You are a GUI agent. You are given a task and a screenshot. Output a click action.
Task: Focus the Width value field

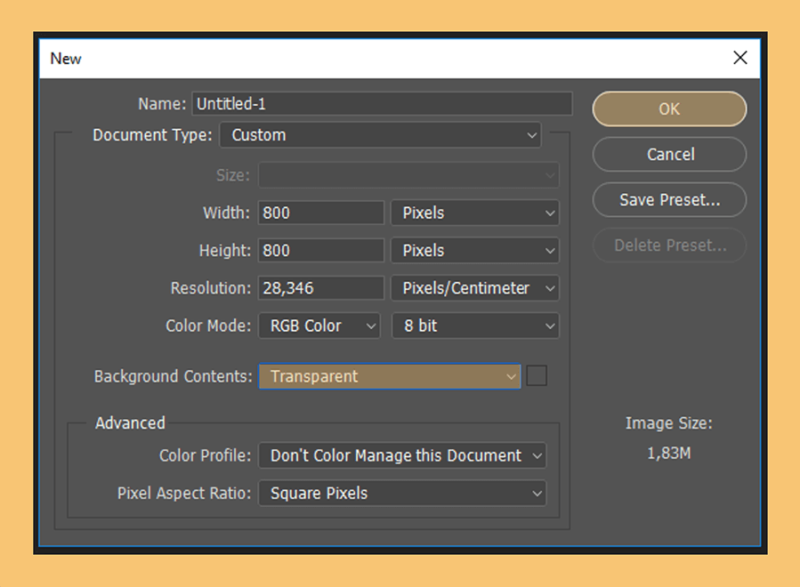[321, 213]
